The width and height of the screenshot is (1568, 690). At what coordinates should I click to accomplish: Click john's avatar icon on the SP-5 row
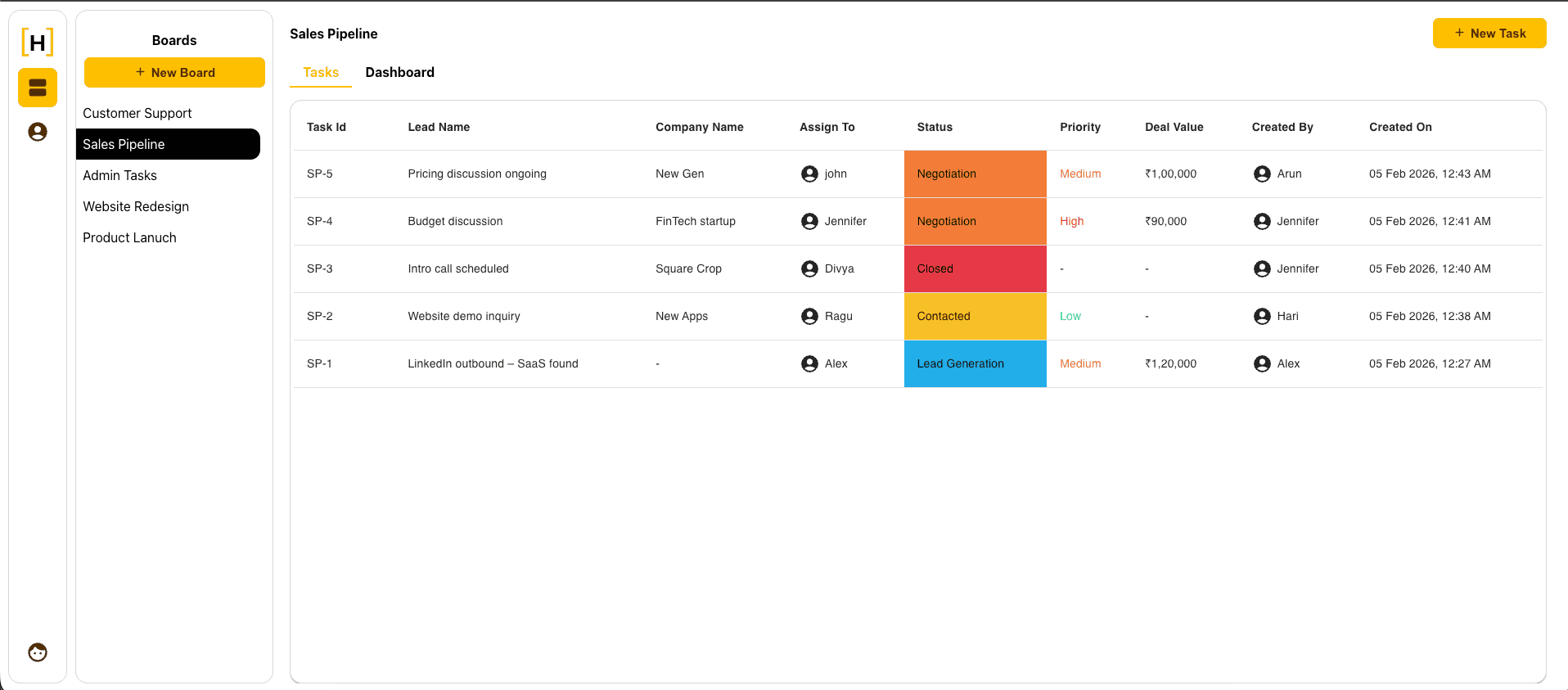[x=809, y=174]
